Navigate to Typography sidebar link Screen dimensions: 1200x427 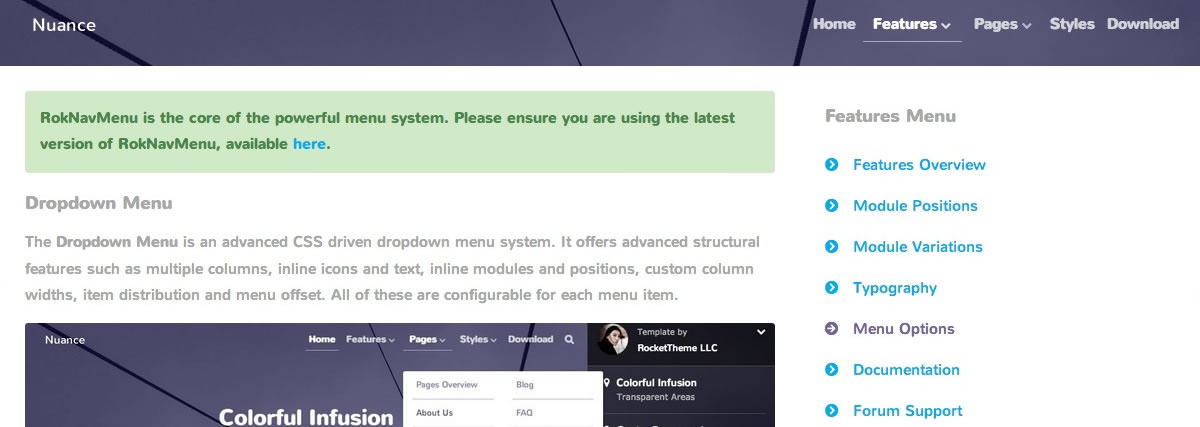coord(895,288)
